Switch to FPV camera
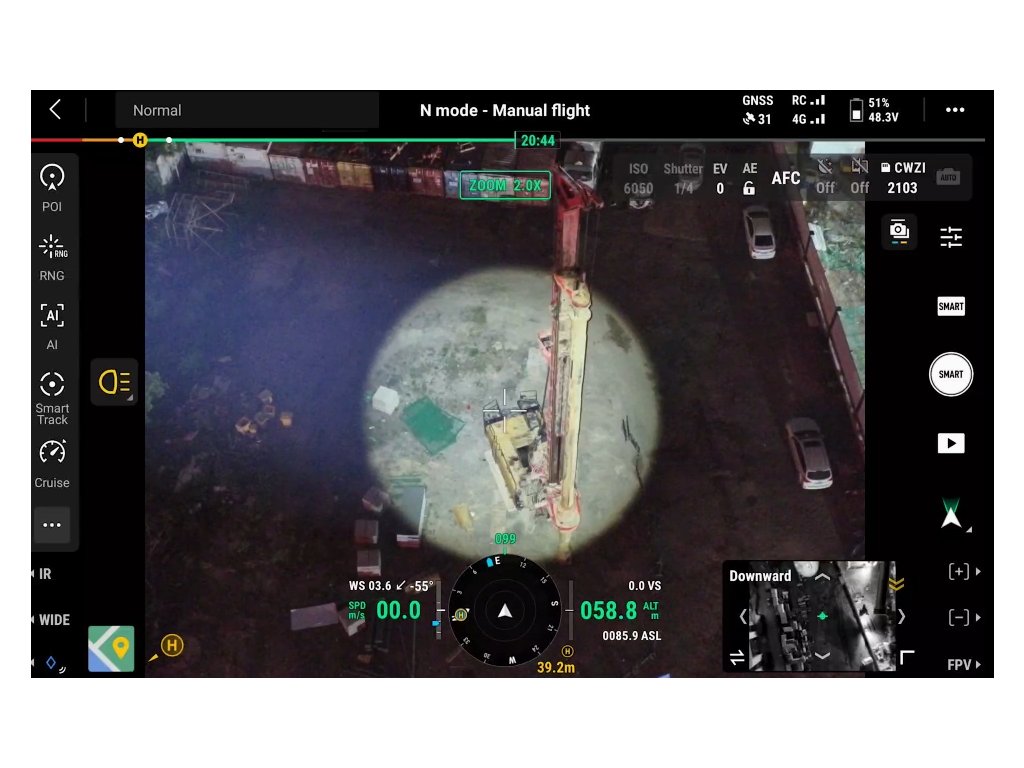This screenshot has height=768, width=1024. pyautogui.click(x=963, y=664)
